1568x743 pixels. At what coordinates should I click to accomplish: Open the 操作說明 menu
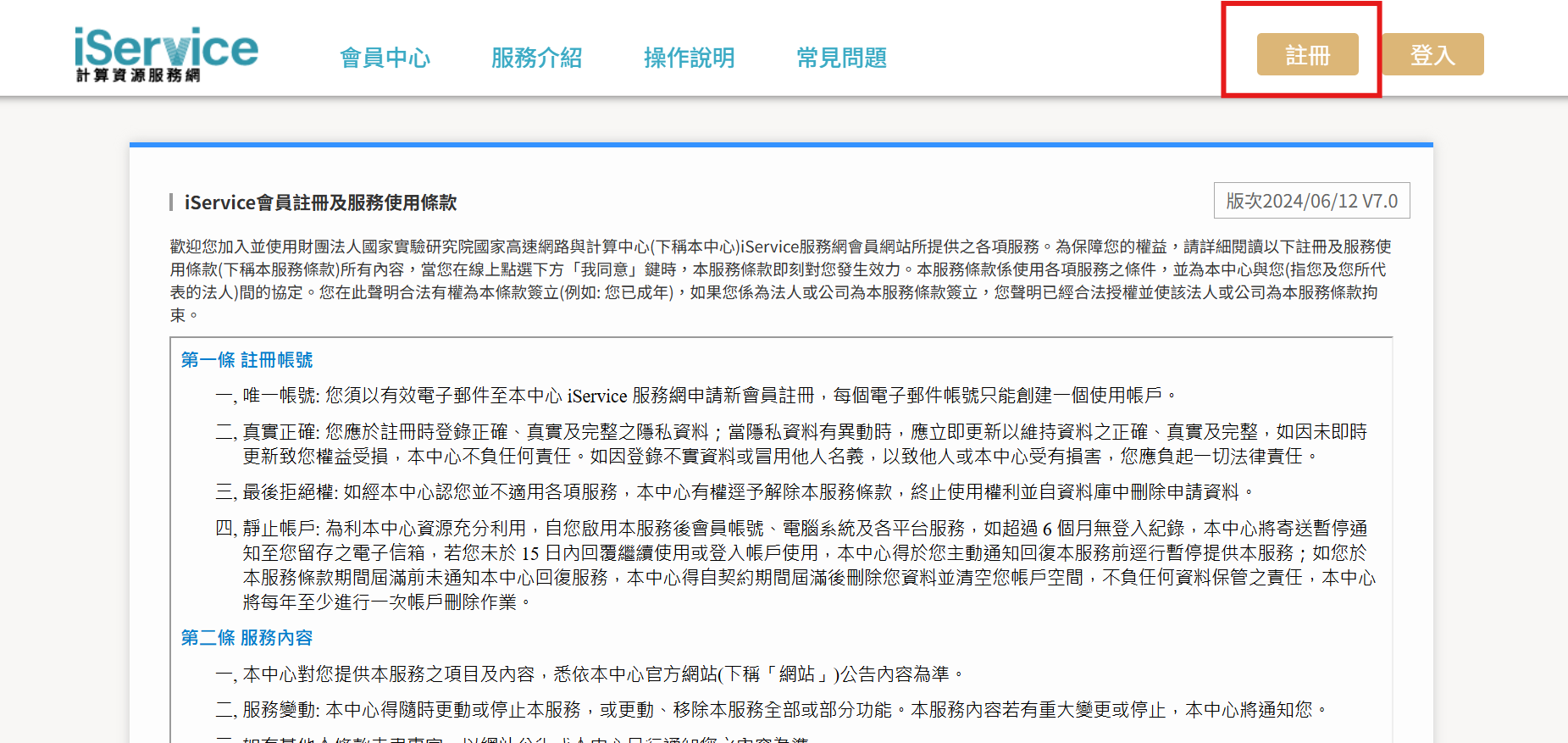[x=690, y=58]
